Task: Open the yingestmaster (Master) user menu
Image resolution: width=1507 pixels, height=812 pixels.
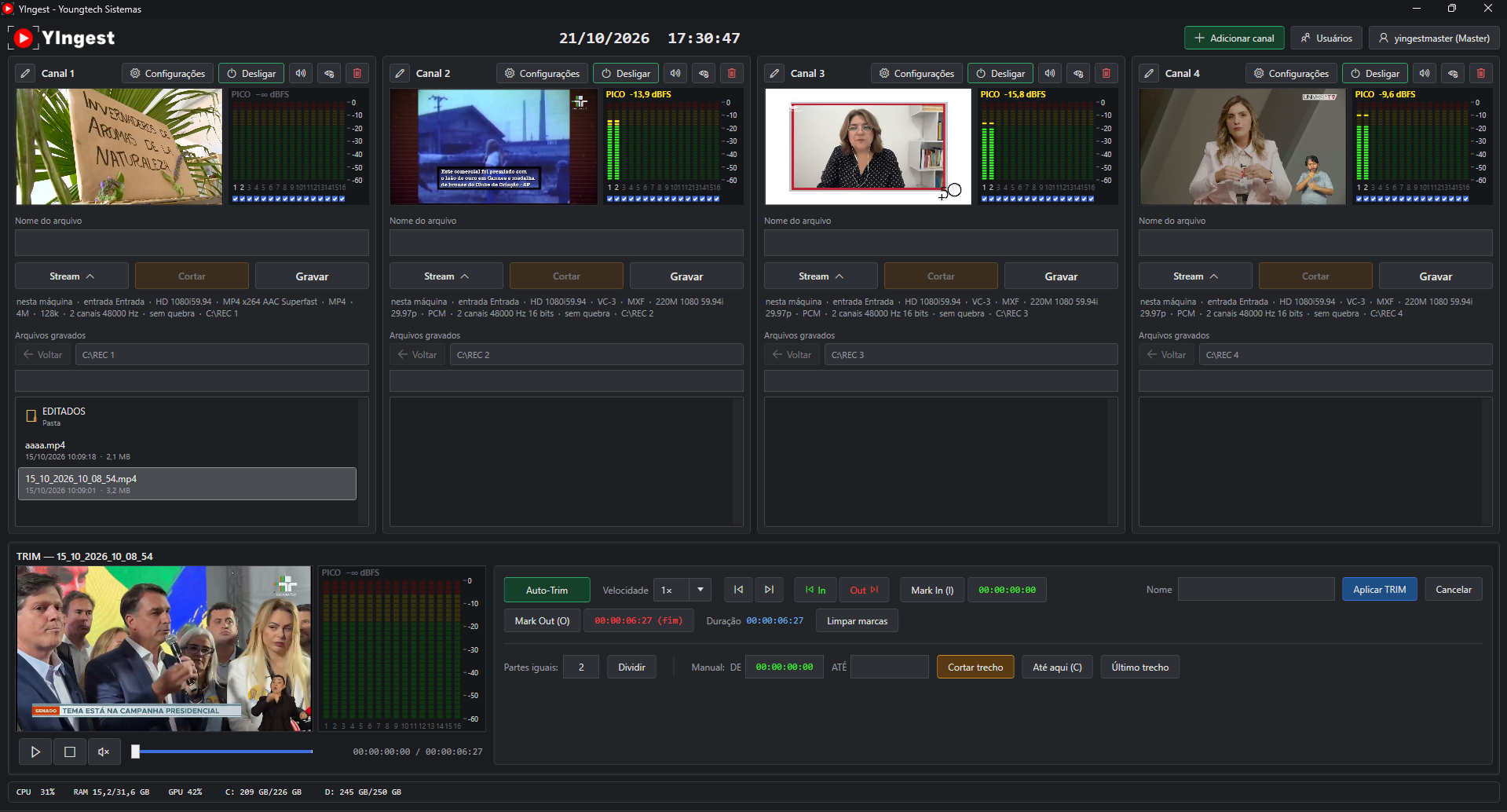Action: (1434, 38)
